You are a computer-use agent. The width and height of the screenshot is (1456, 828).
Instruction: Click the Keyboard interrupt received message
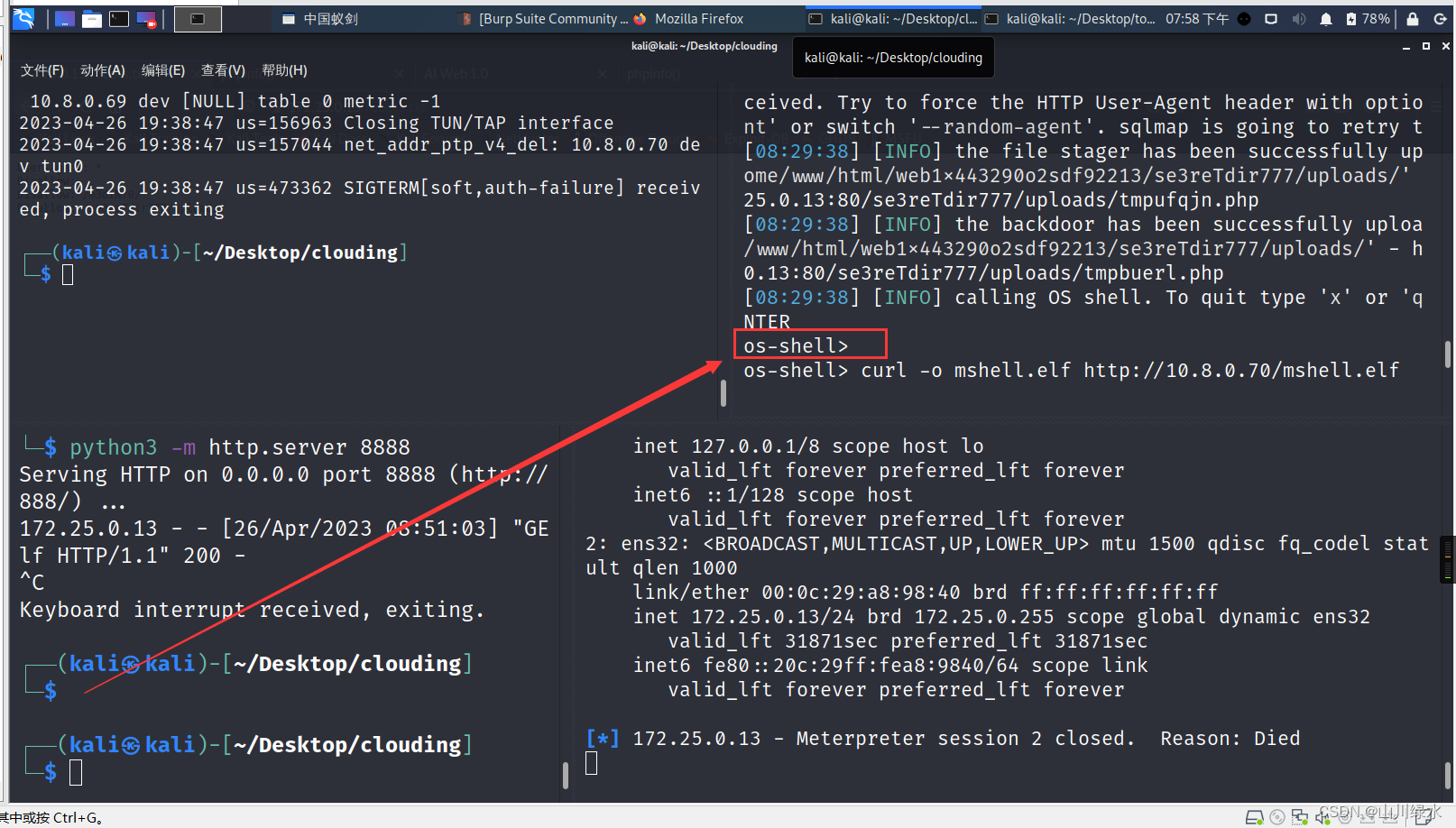252,611
